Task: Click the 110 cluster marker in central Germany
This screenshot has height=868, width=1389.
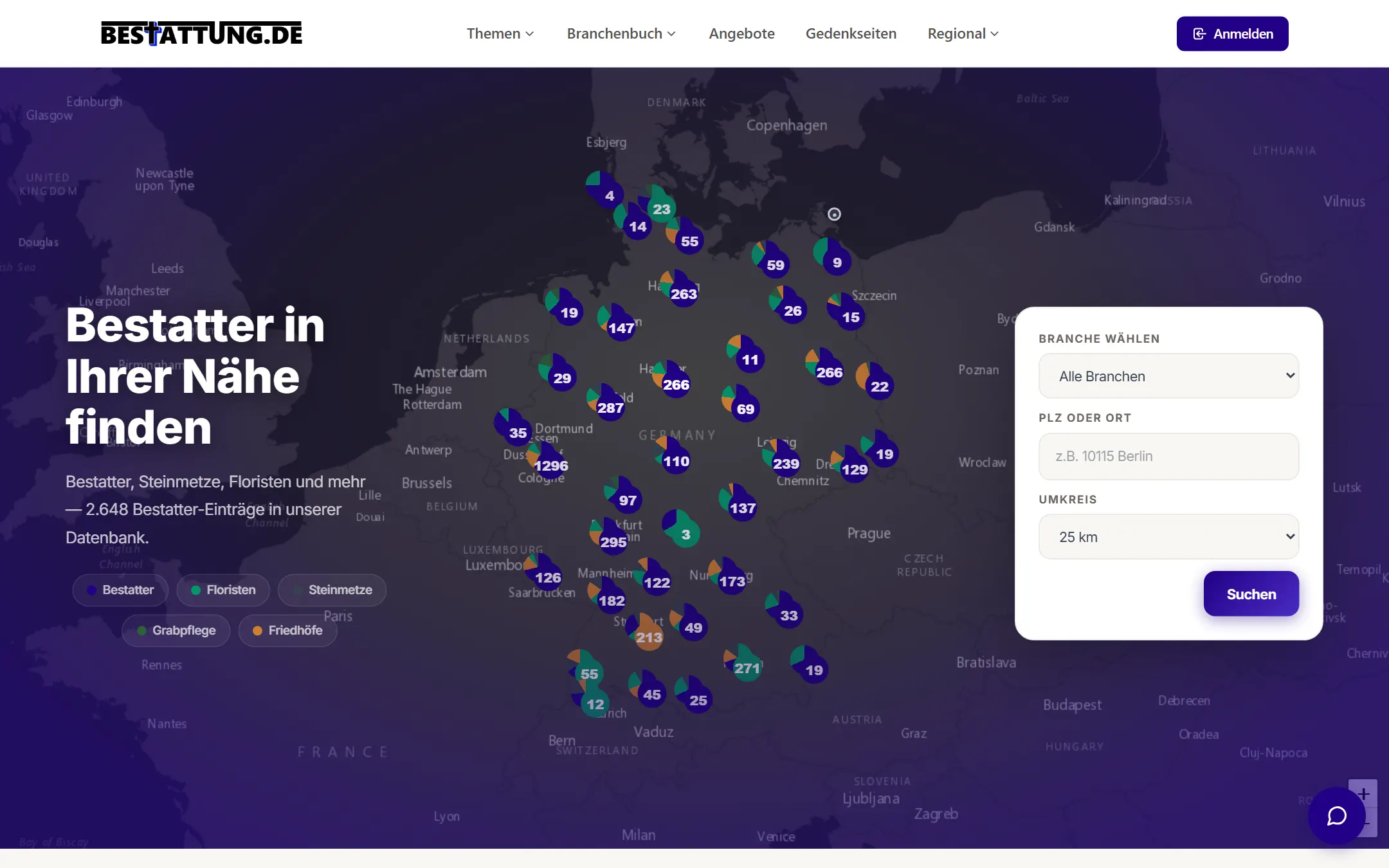Action: tap(673, 456)
